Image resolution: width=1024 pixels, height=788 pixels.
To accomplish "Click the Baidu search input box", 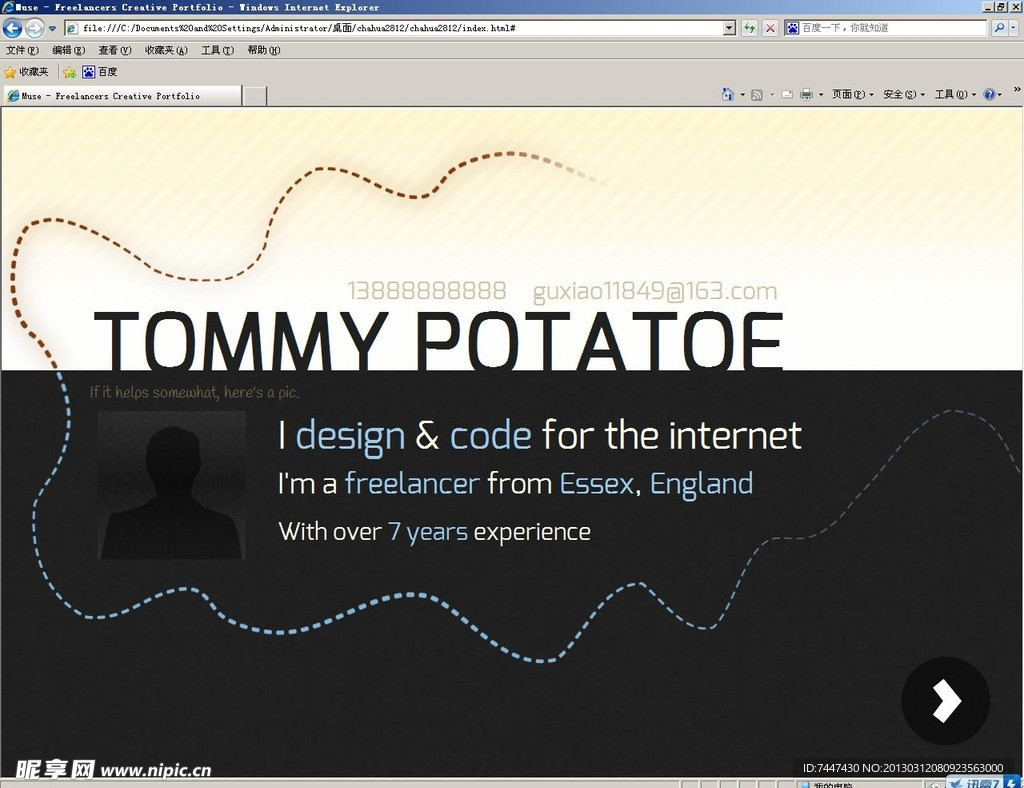I will coord(893,27).
